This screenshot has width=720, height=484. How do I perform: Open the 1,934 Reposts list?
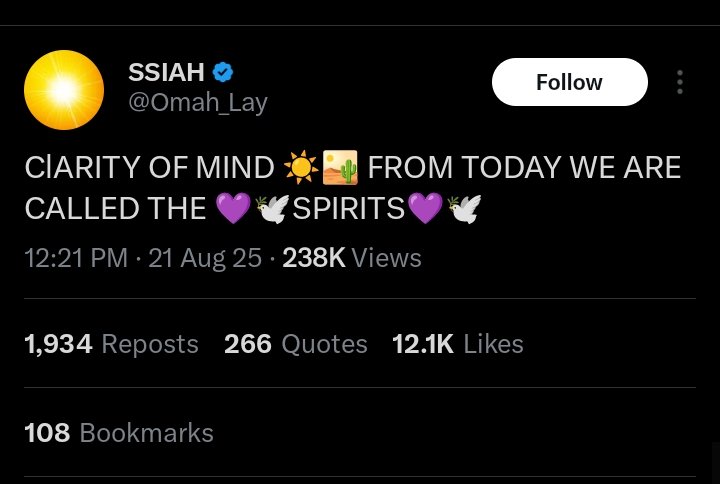(111, 344)
